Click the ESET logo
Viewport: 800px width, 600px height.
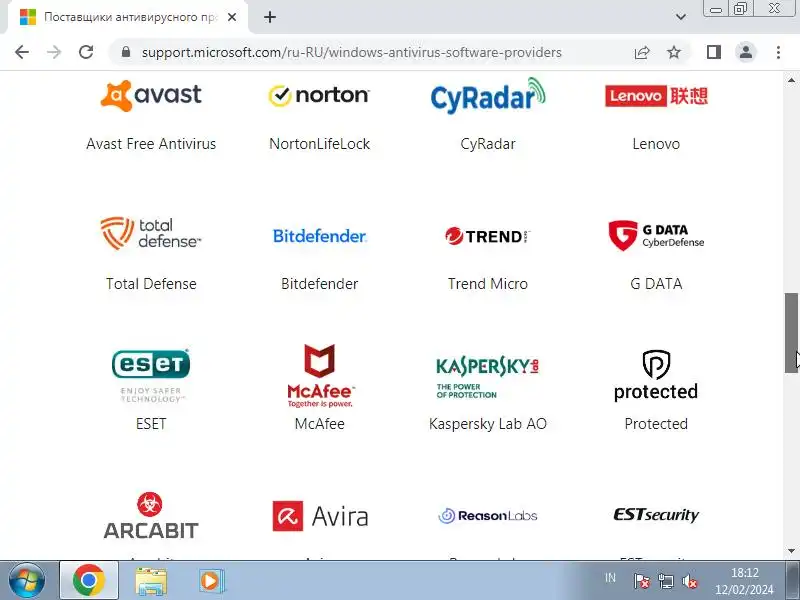click(151, 376)
